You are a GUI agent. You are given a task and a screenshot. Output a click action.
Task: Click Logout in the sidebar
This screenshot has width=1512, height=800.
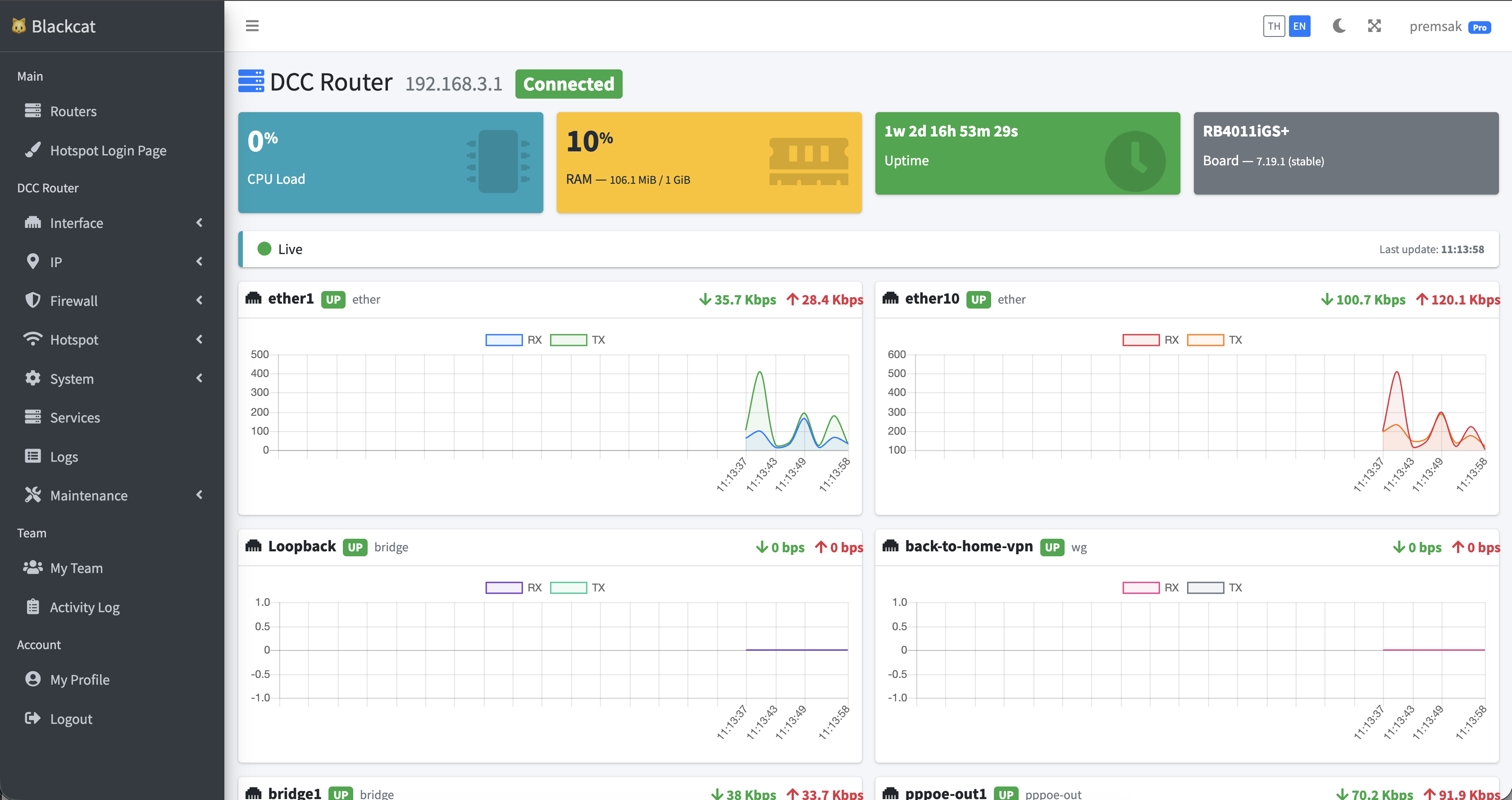(x=71, y=718)
